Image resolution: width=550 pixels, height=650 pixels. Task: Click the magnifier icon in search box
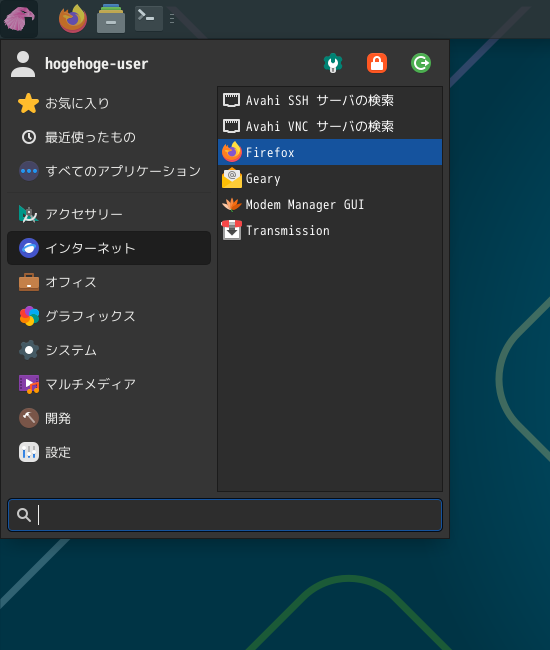pos(24,515)
